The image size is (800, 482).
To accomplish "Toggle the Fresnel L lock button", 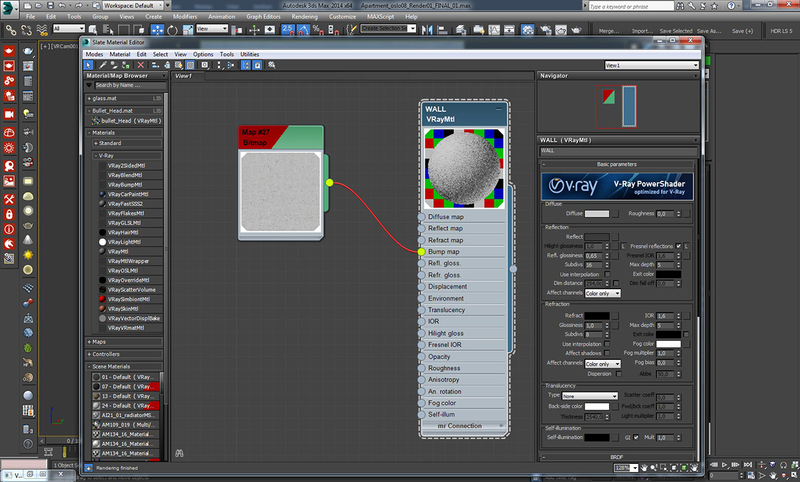I will (x=686, y=246).
